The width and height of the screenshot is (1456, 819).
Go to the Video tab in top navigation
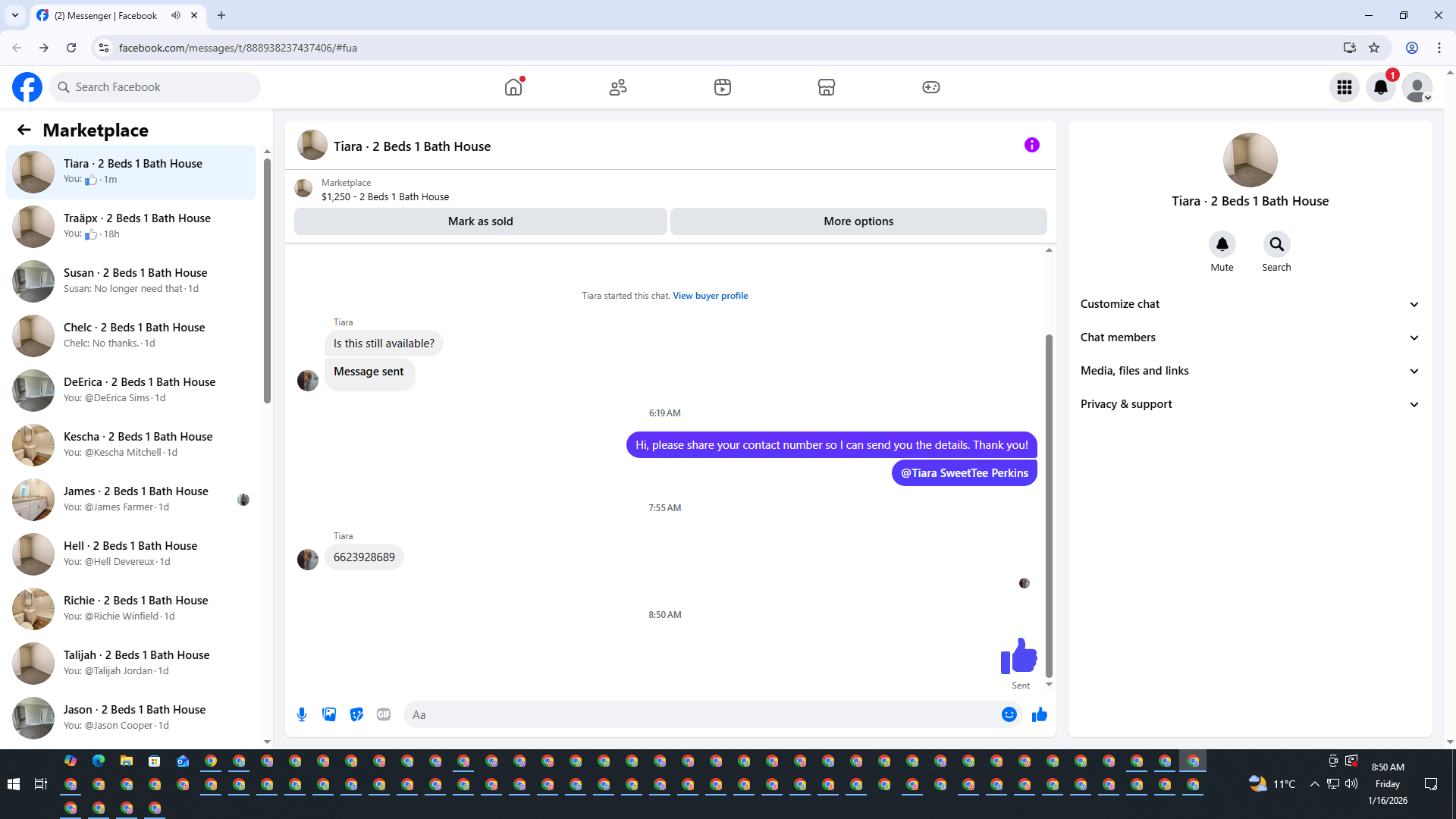coord(722,87)
